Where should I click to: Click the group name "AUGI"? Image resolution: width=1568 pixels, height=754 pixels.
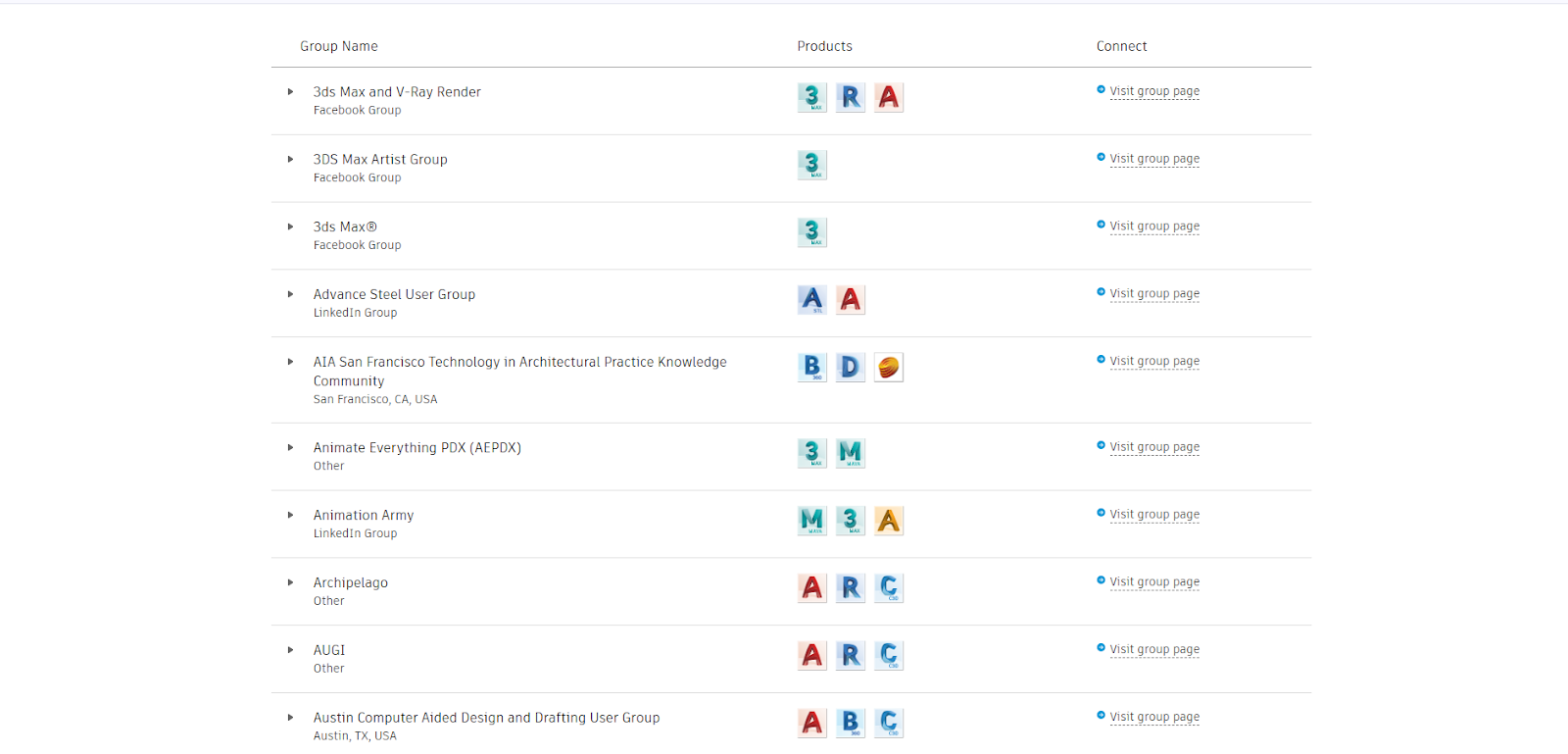coord(329,650)
